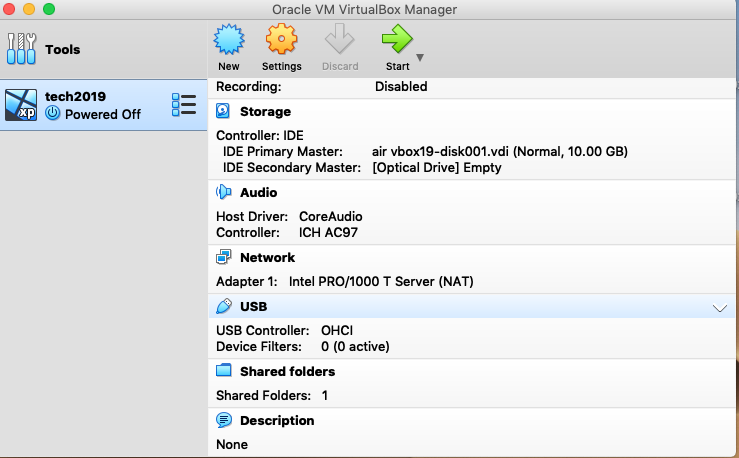Start the VM with green arrow
Screen dimensions: 739x458
tap(397, 39)
